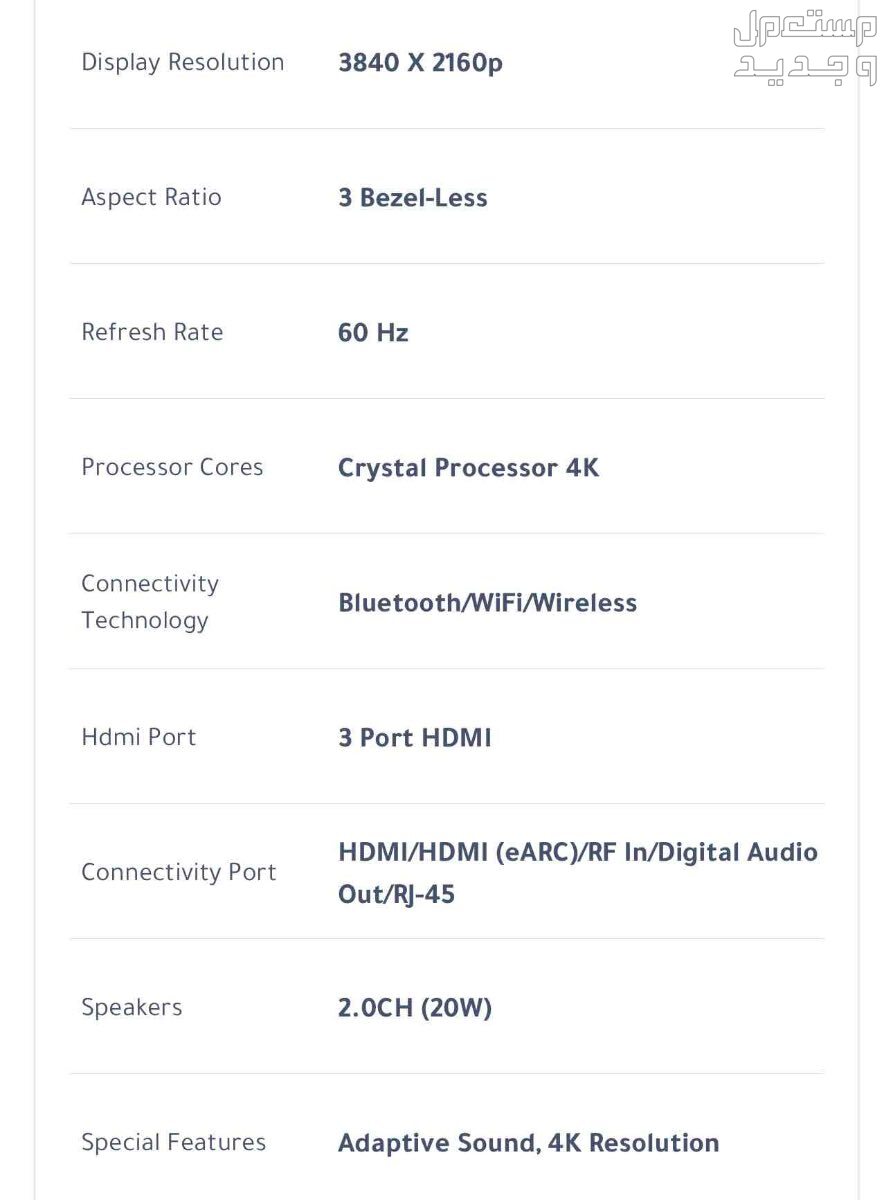Click the Bluetooth/WiFi/Wireless value
Viewport: 893px width, 1200px height.
click(x=487, y=603)
